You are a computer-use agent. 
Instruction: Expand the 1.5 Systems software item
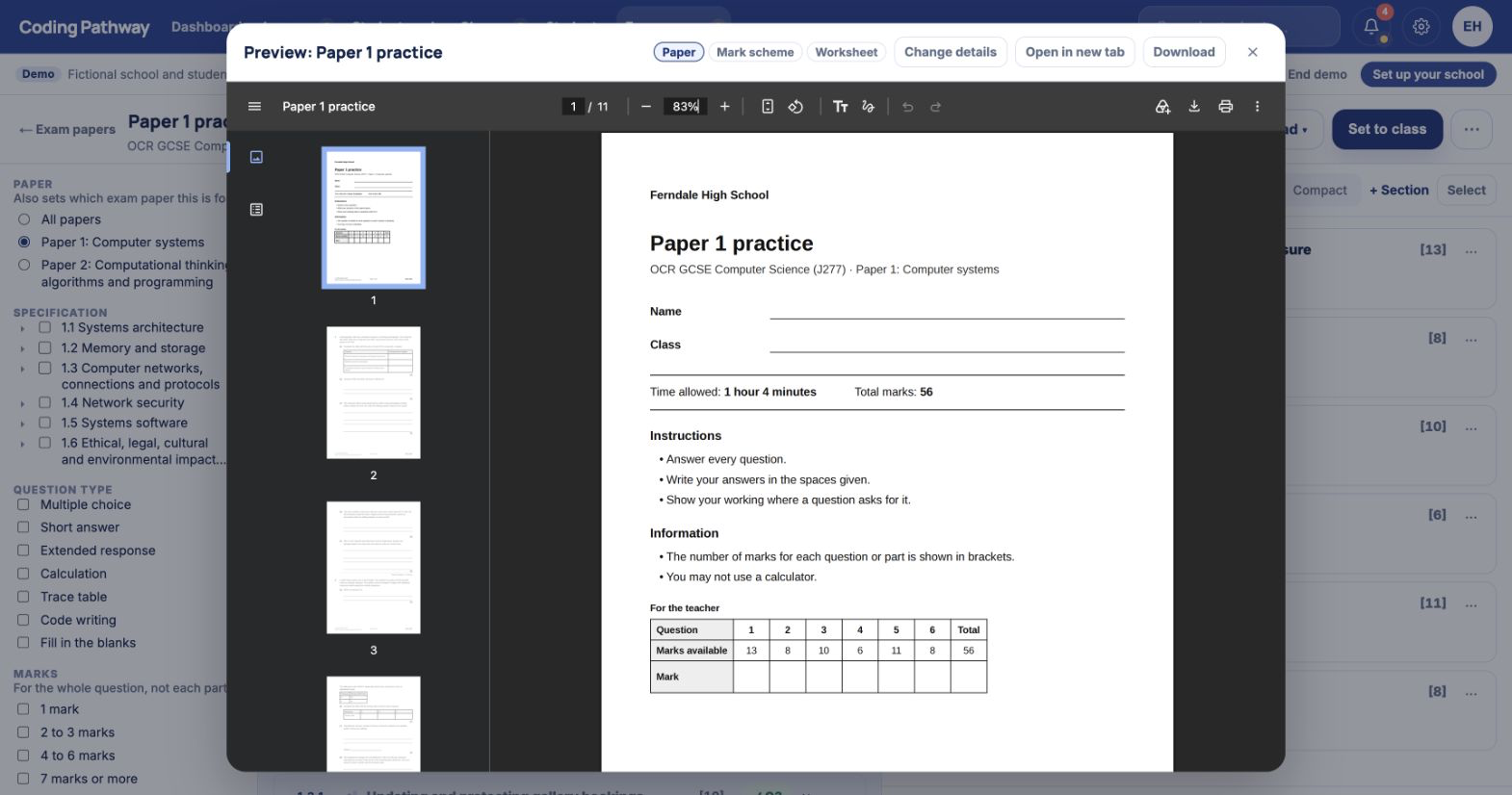click(22, 423)
